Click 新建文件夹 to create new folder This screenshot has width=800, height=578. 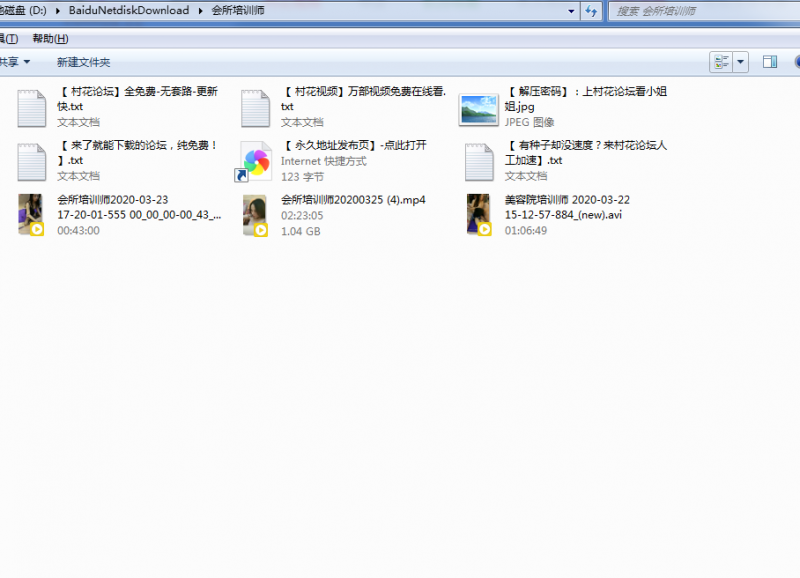[x=83, y=62]
